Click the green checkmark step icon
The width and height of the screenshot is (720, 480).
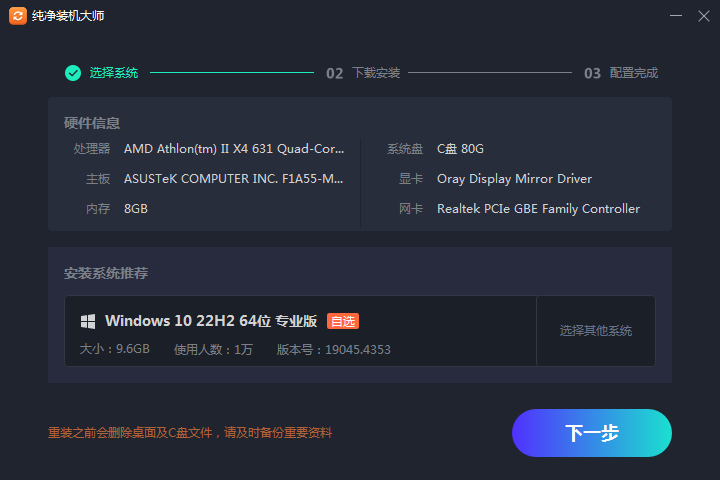coord(73,73)
